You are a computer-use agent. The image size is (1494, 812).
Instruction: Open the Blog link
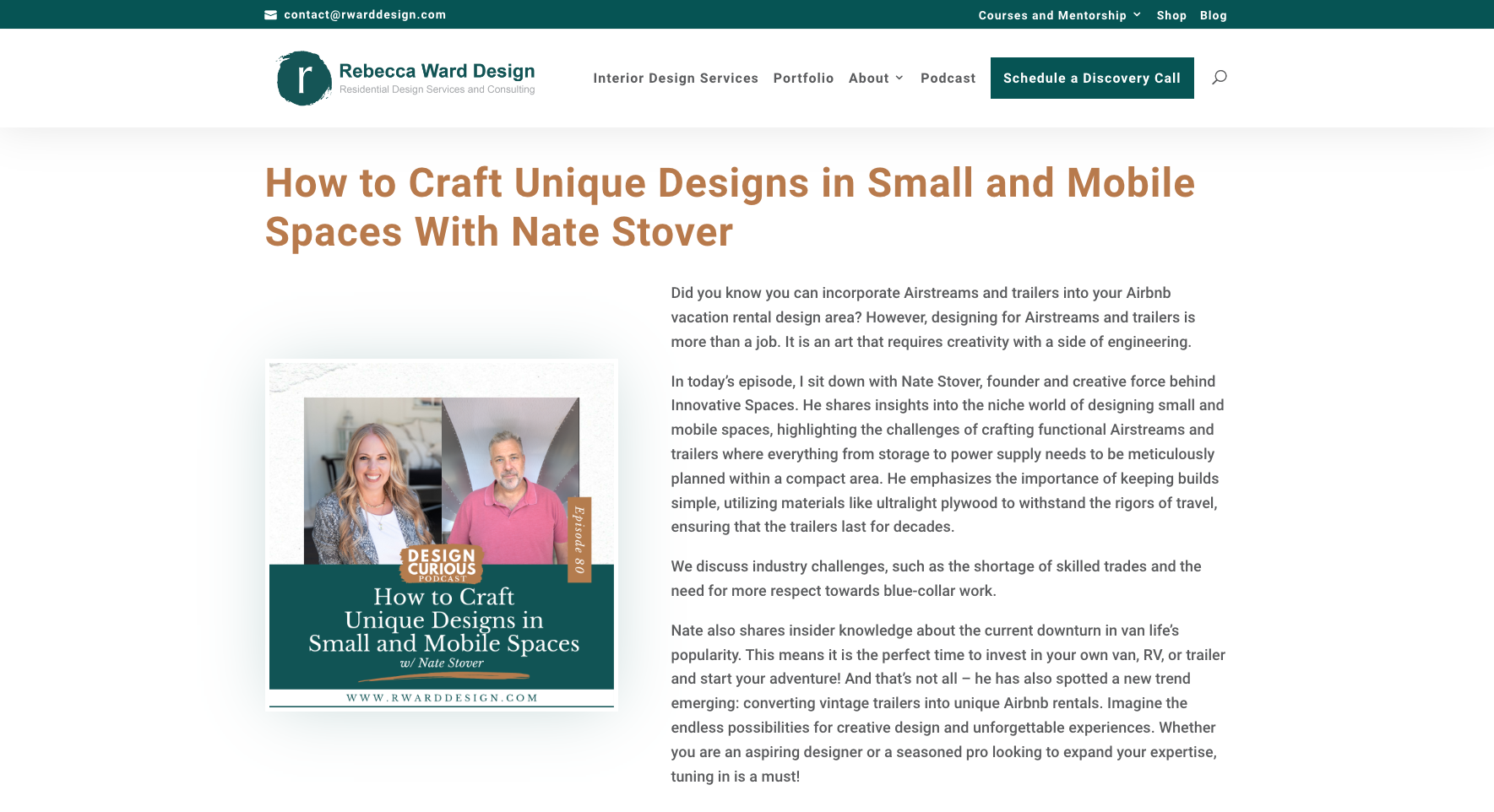click(x=1213, y=15)
